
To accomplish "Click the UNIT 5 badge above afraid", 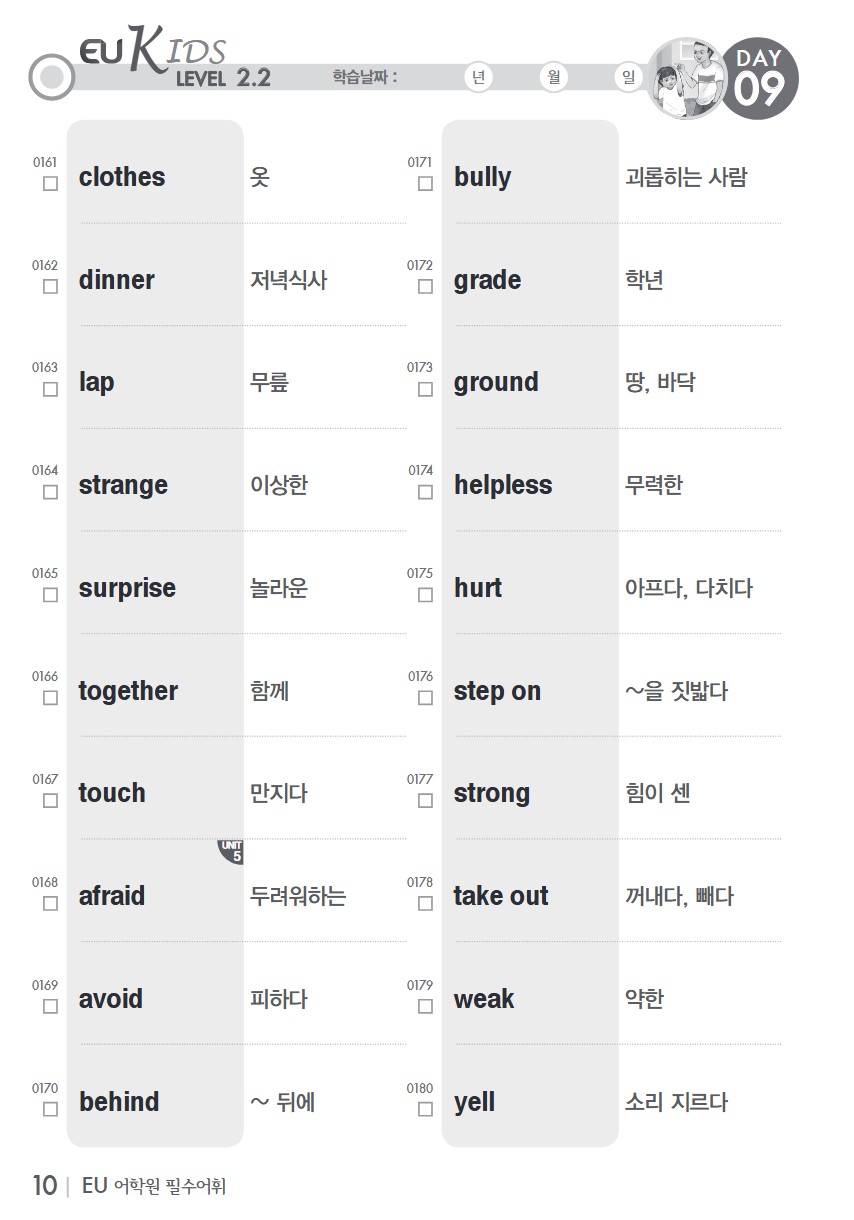I will 232,852.
